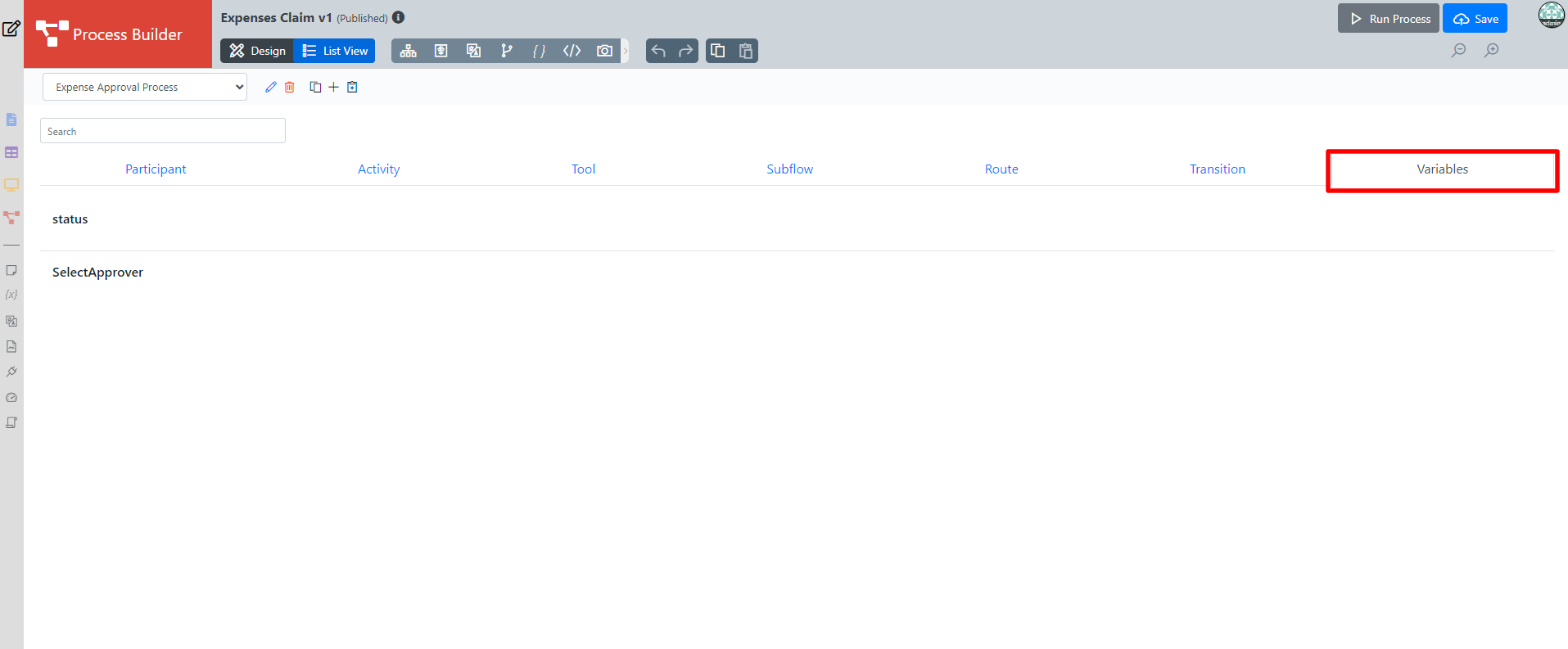
Task: Open the Route tab
Action: [x=1001, y=169]
